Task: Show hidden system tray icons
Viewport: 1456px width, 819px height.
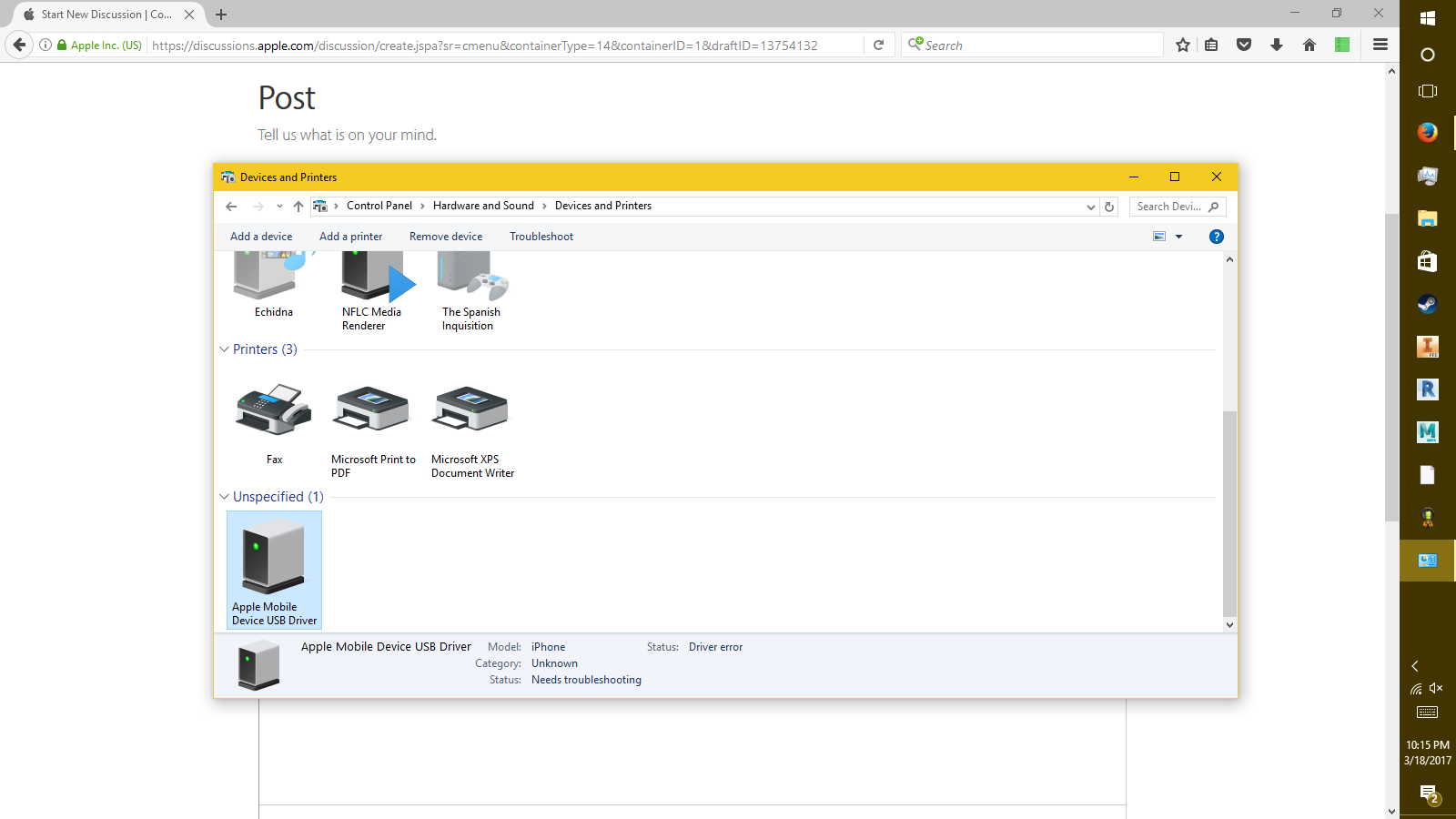Action: click(x=1415, y=666)
